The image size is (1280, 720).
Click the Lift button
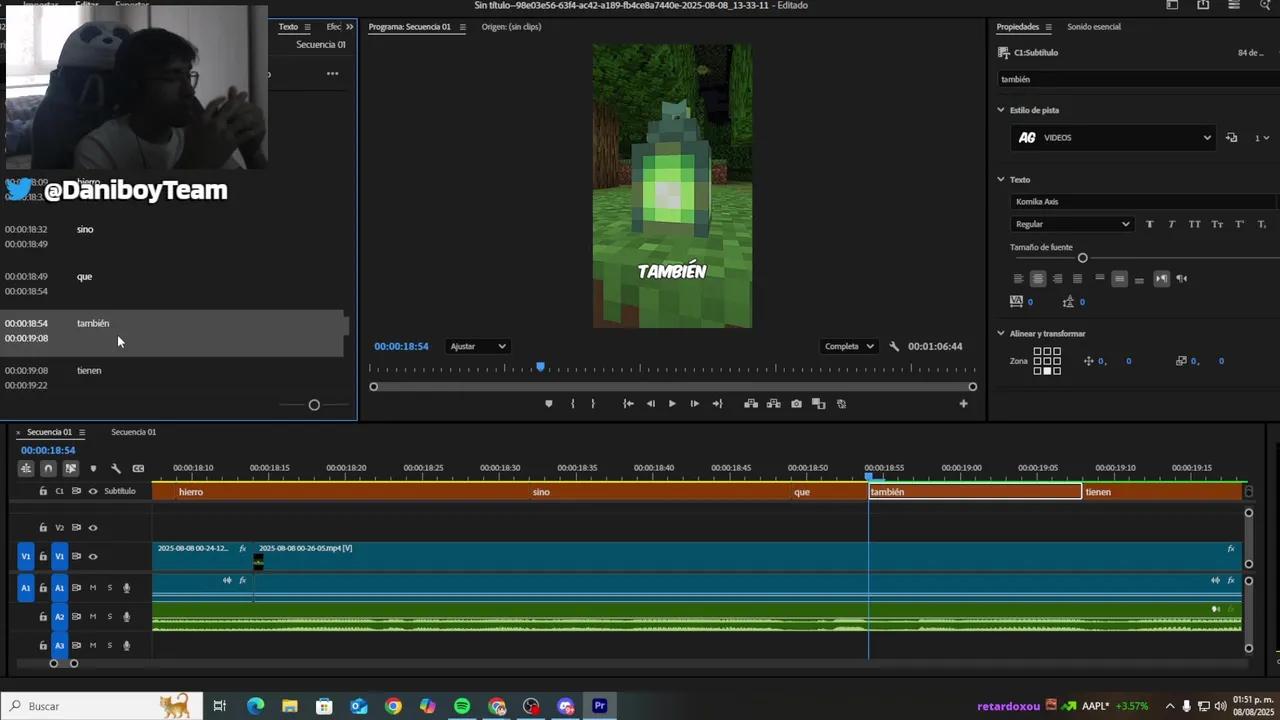(x=751, y=404)
